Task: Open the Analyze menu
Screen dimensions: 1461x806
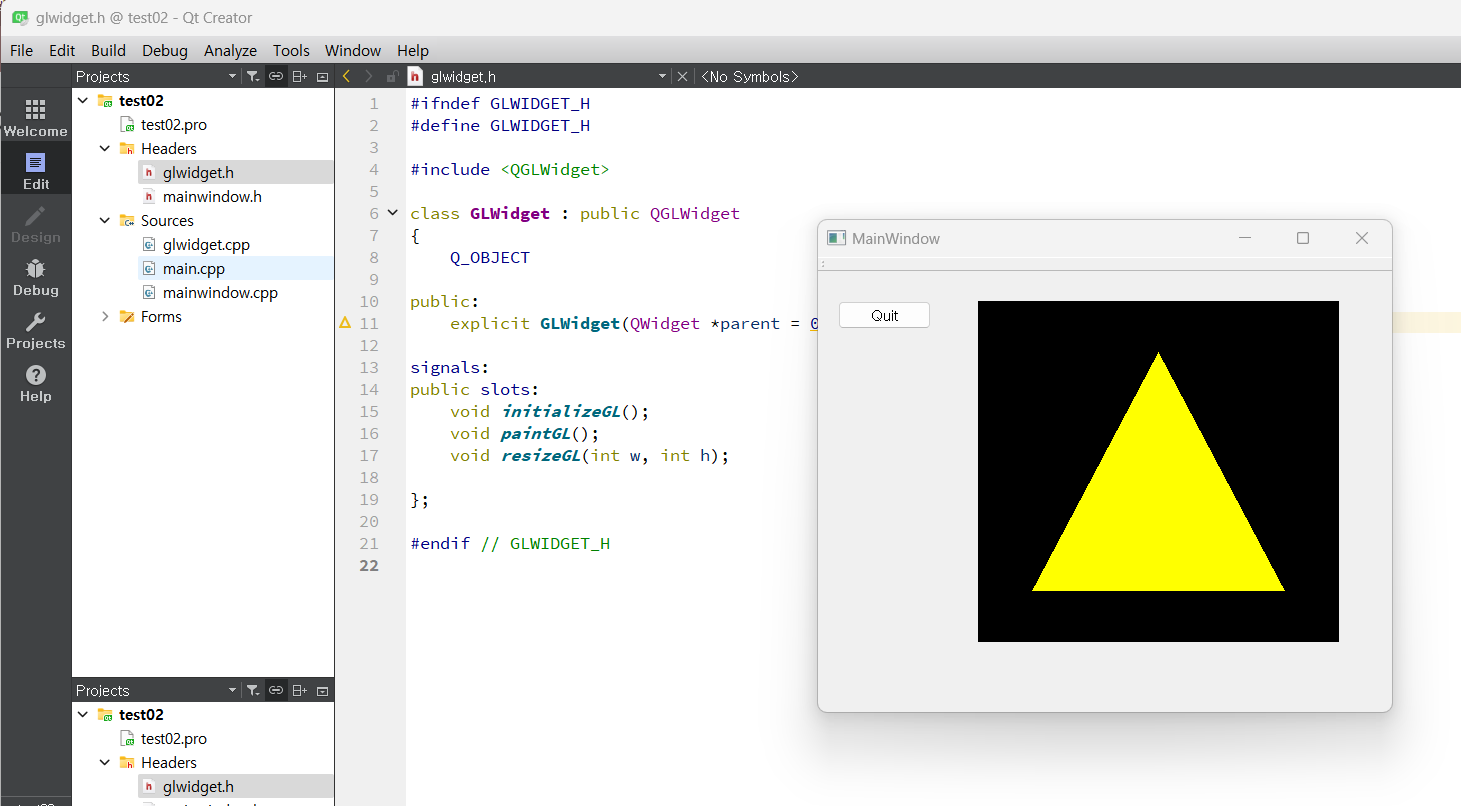Action: (230, 50)
